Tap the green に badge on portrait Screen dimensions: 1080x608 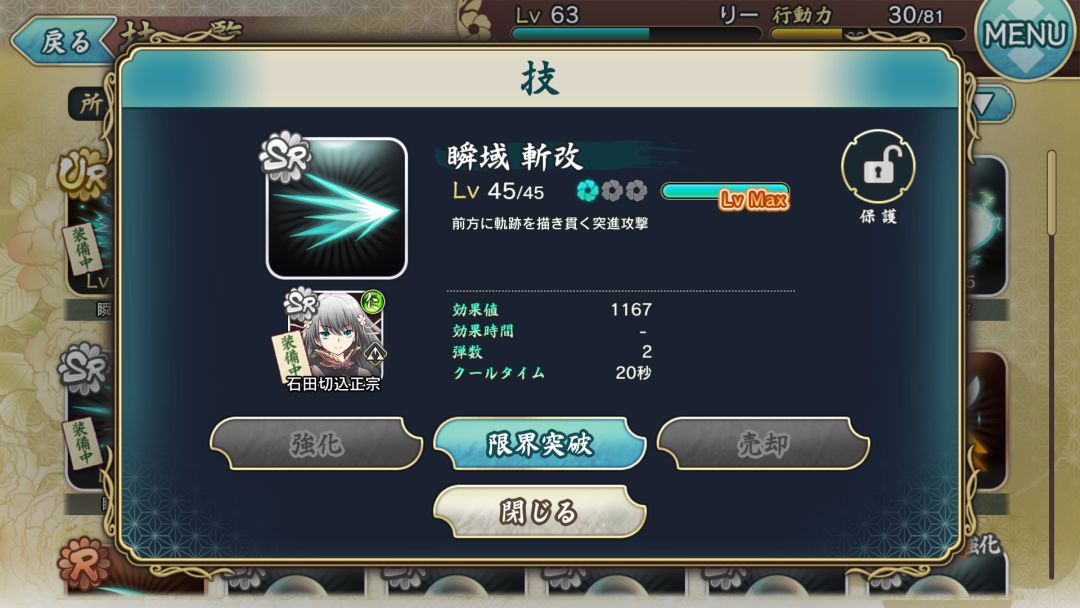tap(373, 302)
